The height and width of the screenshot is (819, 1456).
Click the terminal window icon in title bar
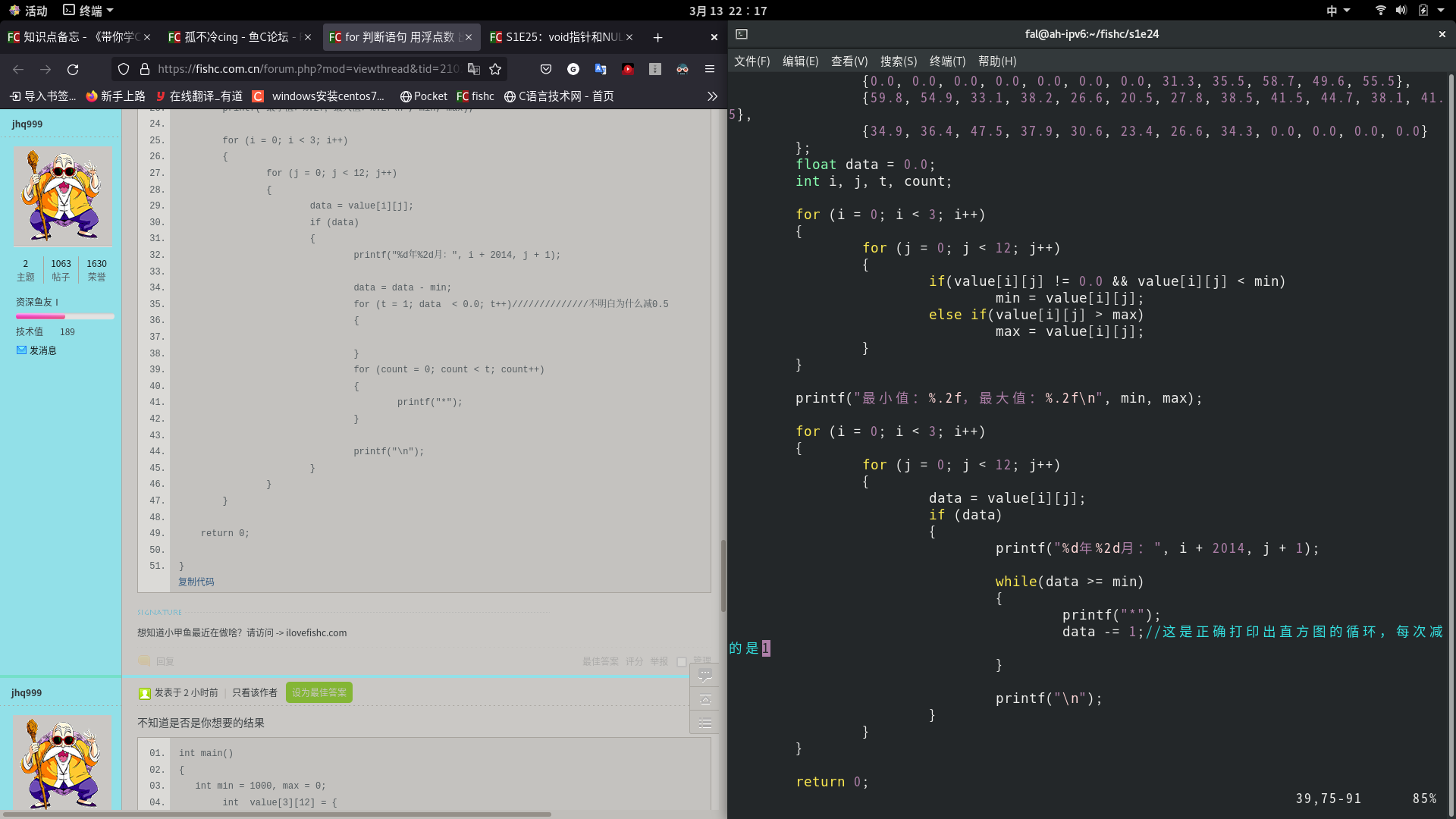coord(742,34)
